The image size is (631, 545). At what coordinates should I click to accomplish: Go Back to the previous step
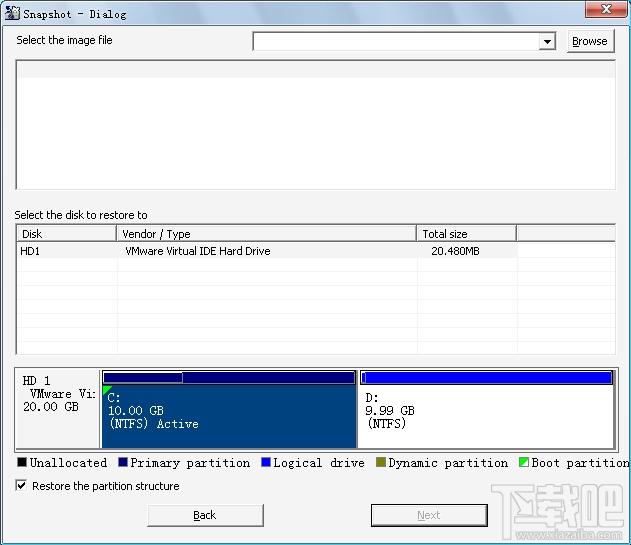pyautogui.click(x=205, y=515)
